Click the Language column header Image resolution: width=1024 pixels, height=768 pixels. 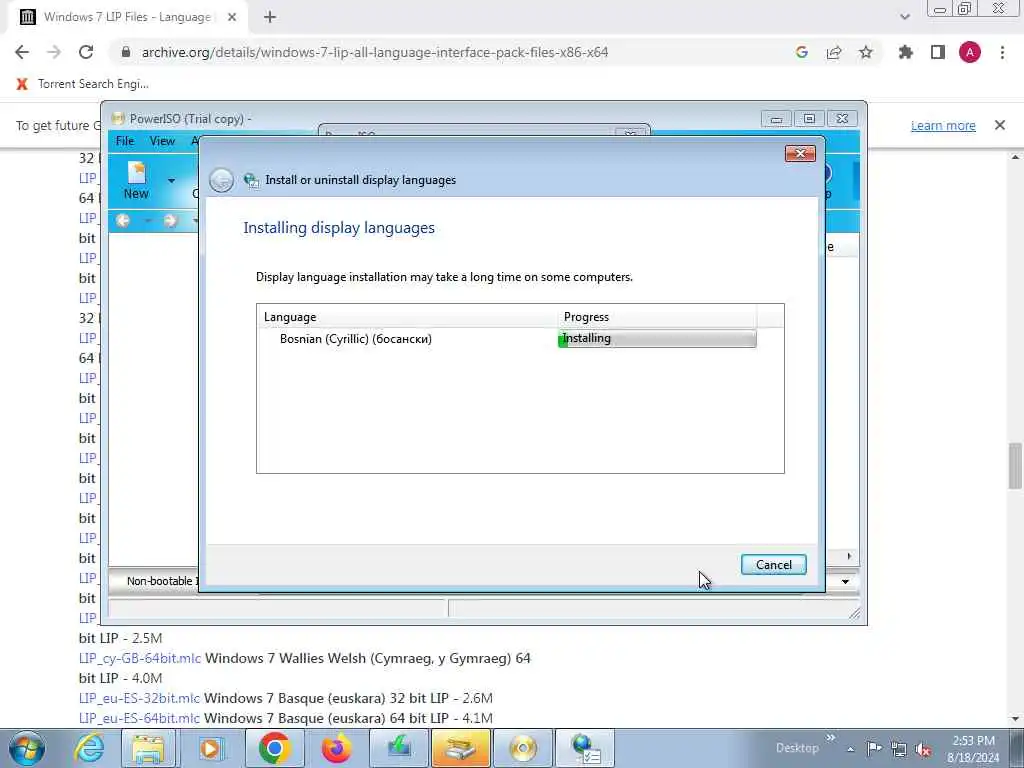(408, 317)
